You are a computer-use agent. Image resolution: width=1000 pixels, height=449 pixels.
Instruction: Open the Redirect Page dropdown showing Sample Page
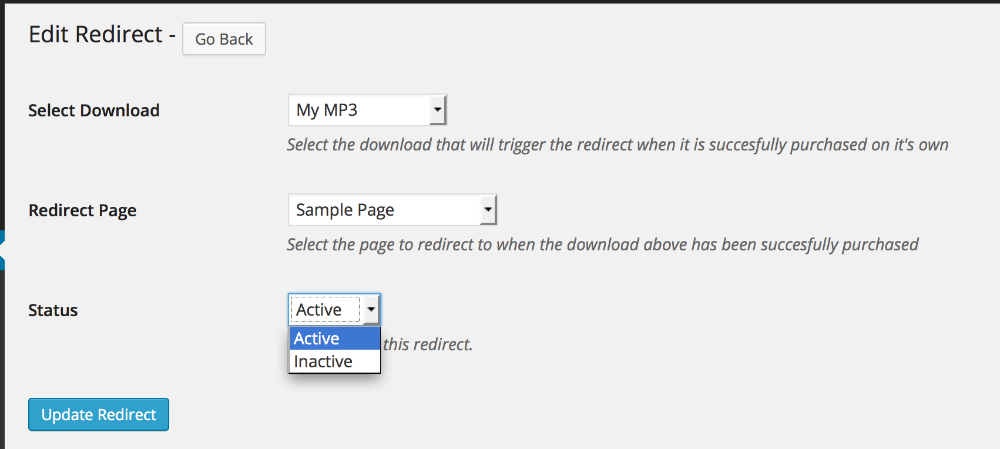click(x=392, y=210)
